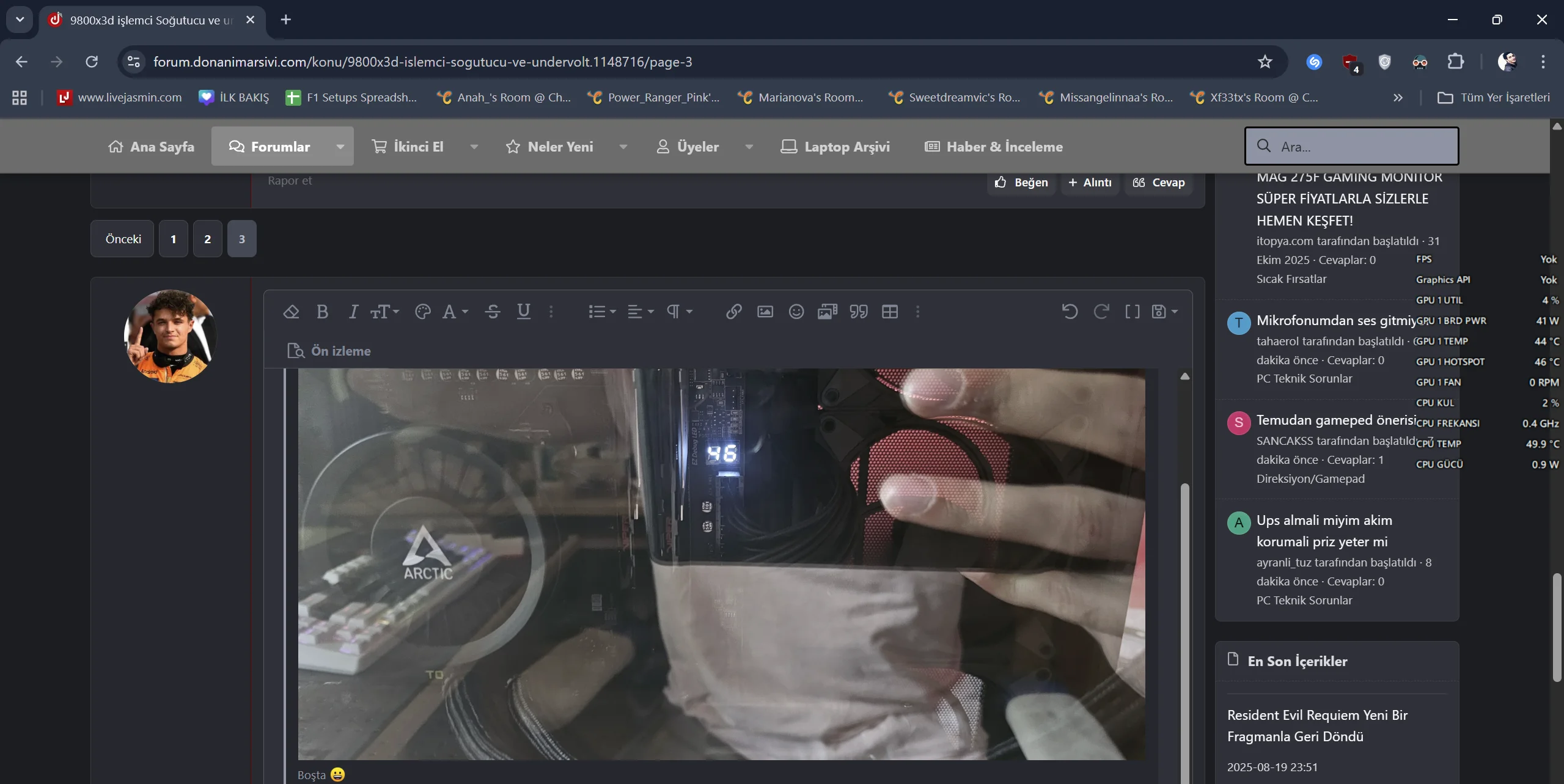Screen dimensions: 1564x784
Task: Open the text color palette icon
Action: tap(422, 312)
